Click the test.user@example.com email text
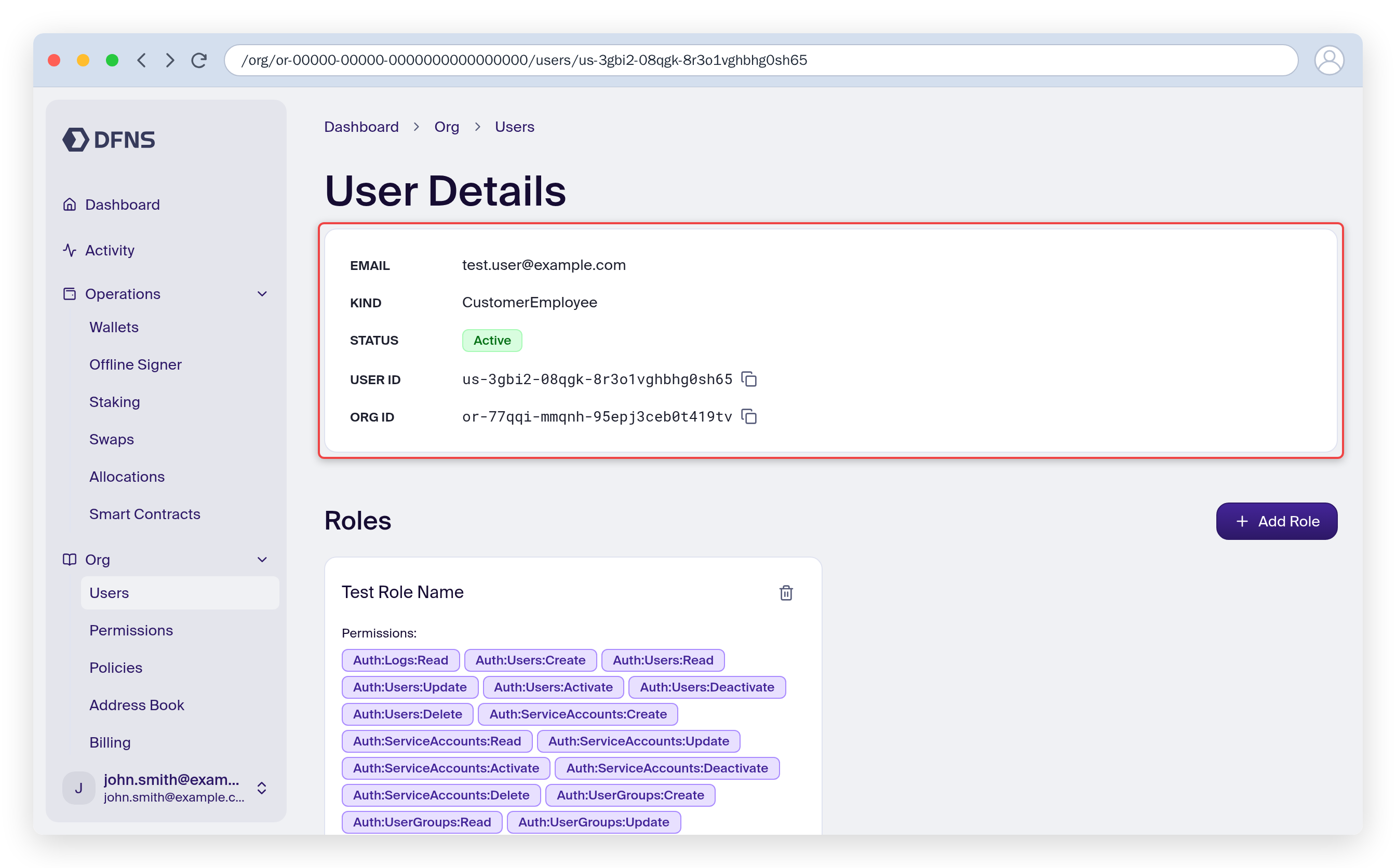Image resolution: width=1396 pixels, height=868 pixels. (x=543, y=265)
